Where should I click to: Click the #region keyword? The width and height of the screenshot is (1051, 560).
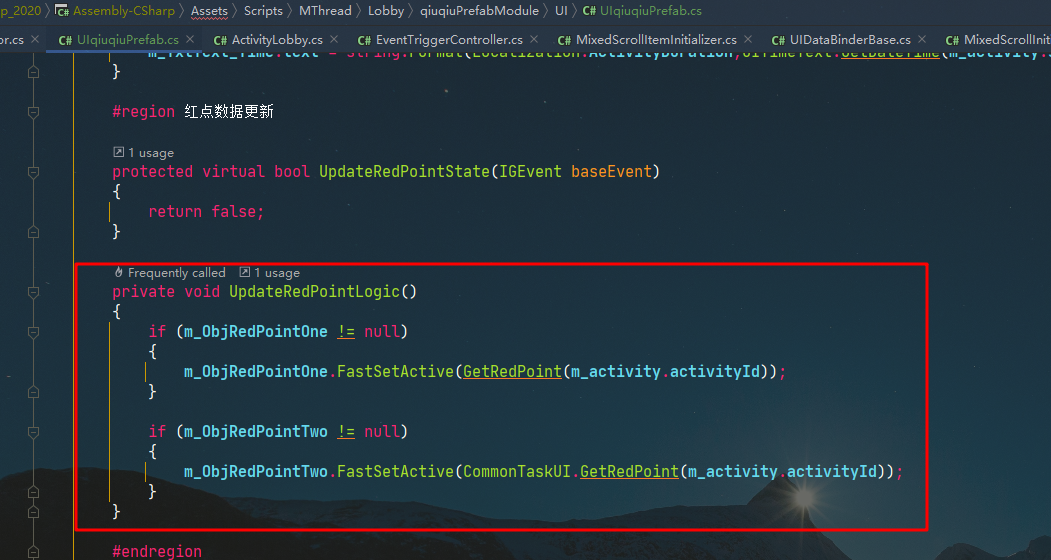[x=143, y=111]
